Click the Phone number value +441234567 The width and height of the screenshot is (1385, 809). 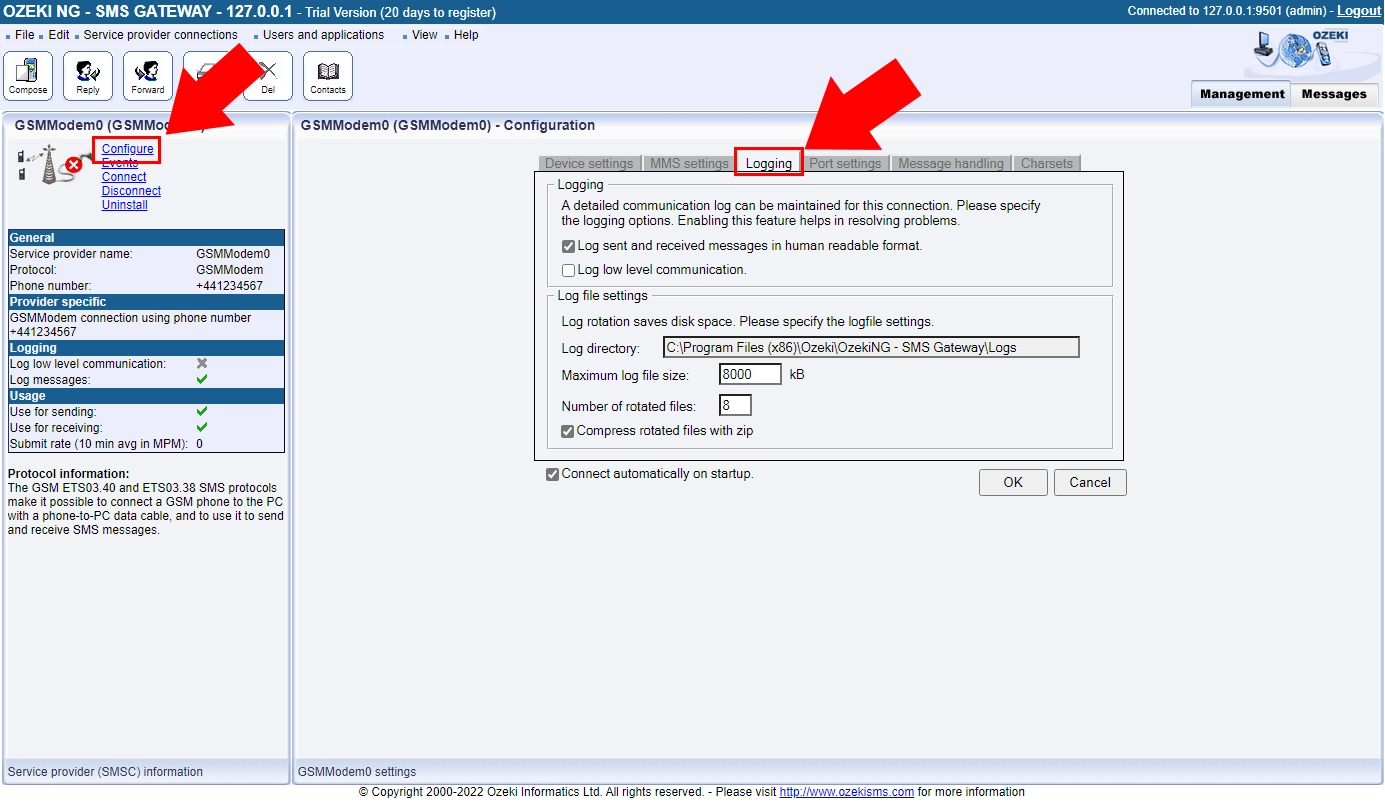[229, 286]
